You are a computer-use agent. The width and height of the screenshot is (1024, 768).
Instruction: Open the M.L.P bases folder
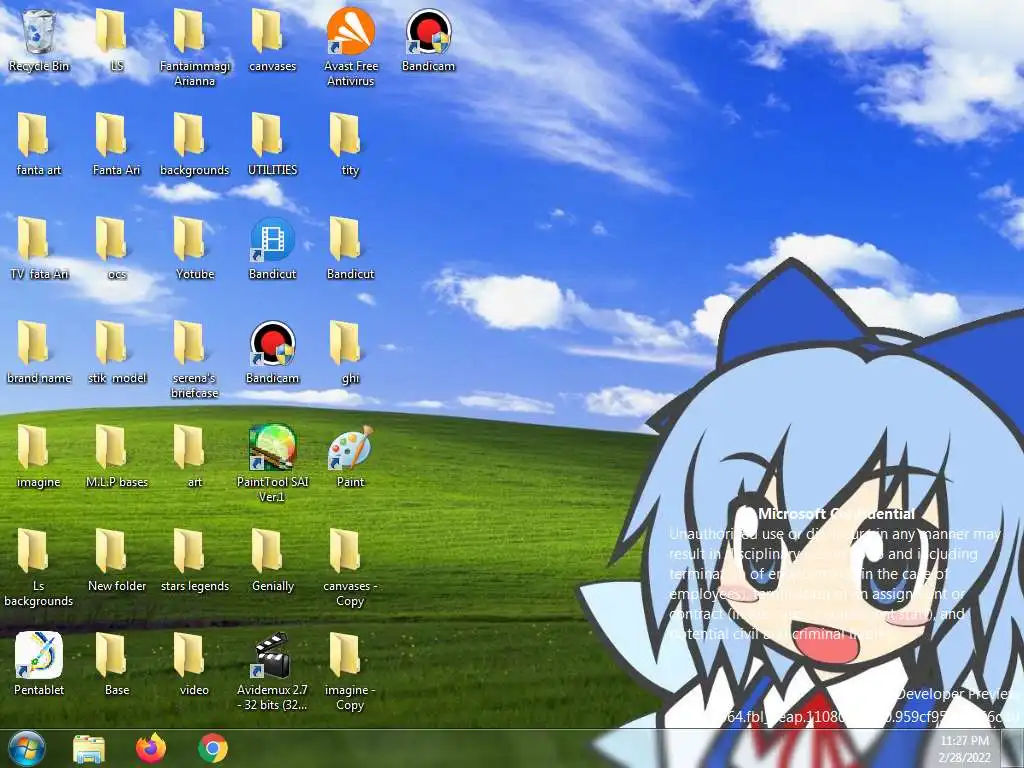116,456
